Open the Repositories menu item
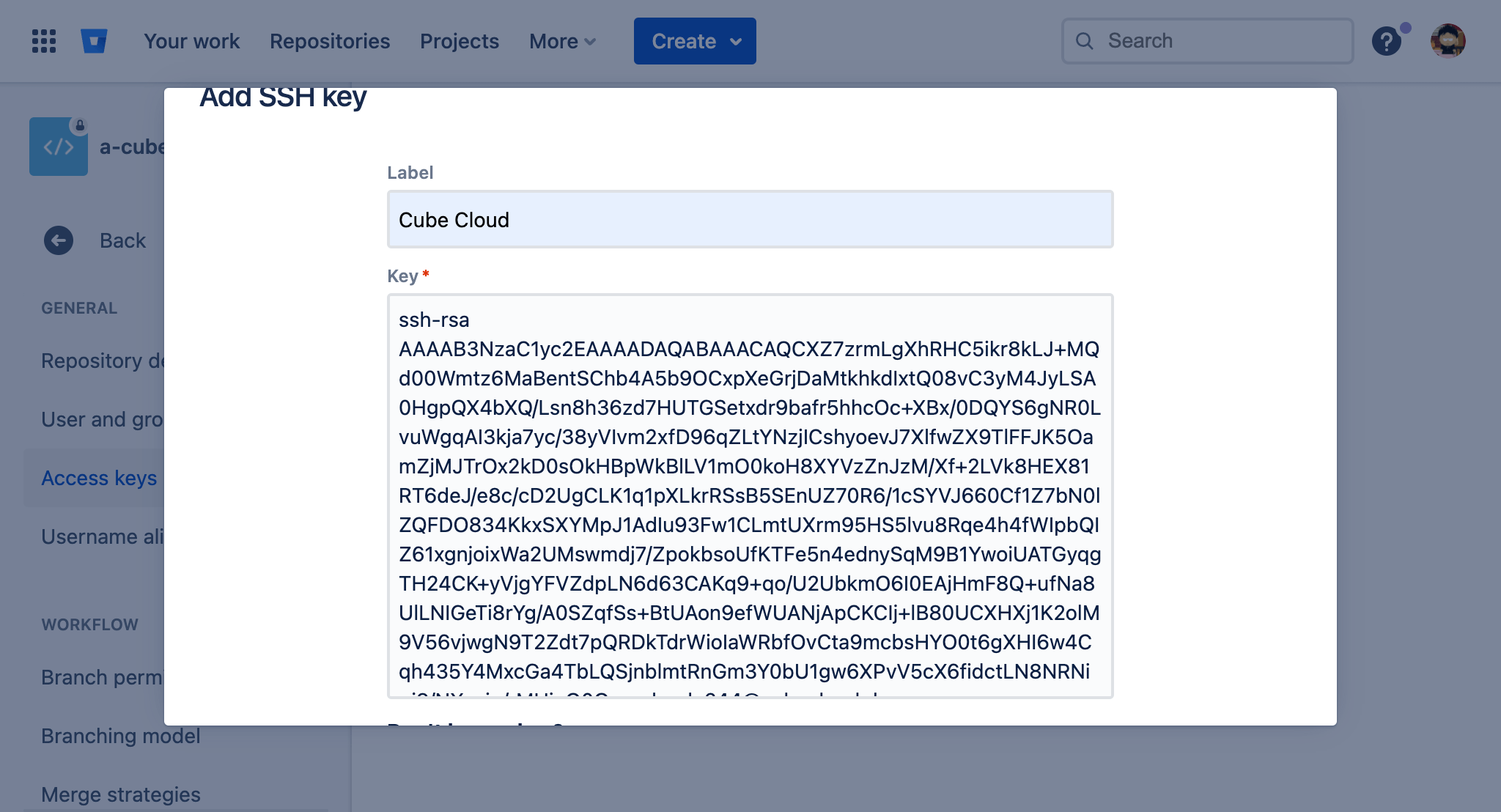The width and height of the screenshot is (1501, 812). tap(330, 40)
